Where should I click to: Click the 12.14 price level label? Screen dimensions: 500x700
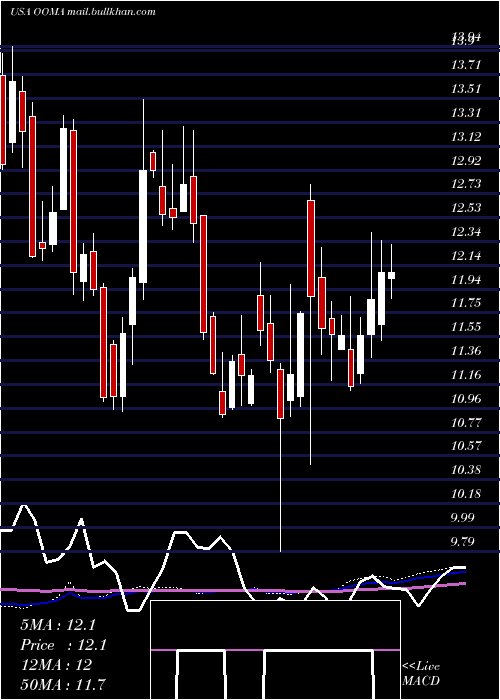pos(466,256)
